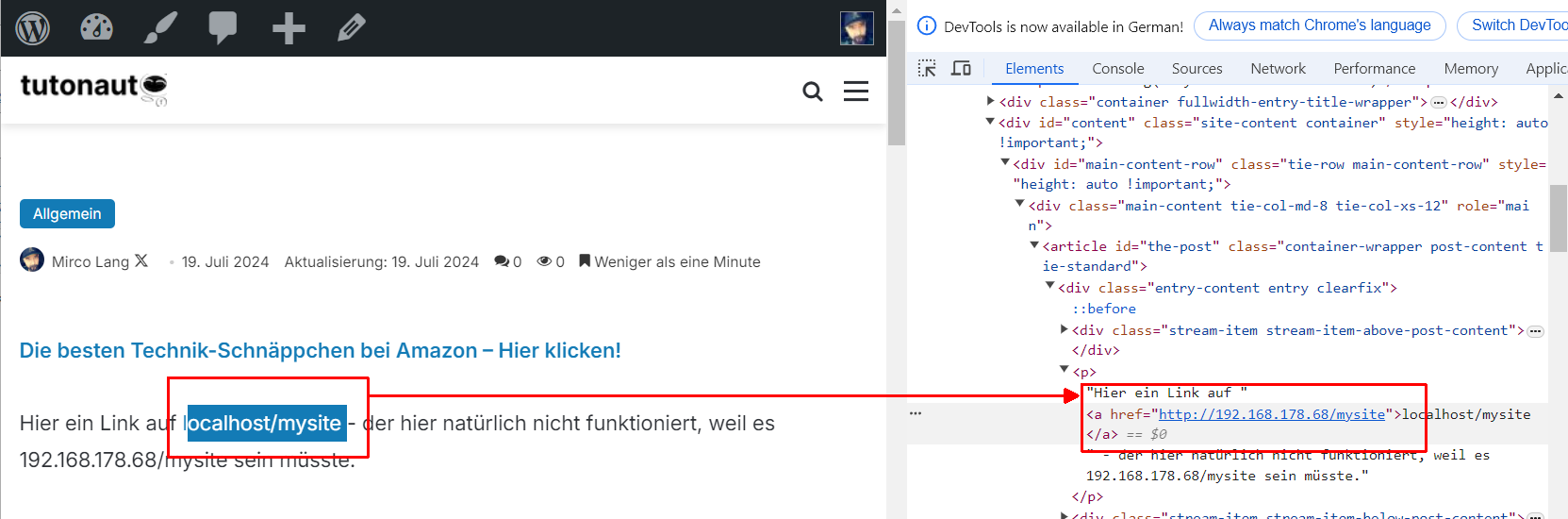Click the tutonaut site logo
This screenshot has width=1568, height=519.
coord(94,88)
